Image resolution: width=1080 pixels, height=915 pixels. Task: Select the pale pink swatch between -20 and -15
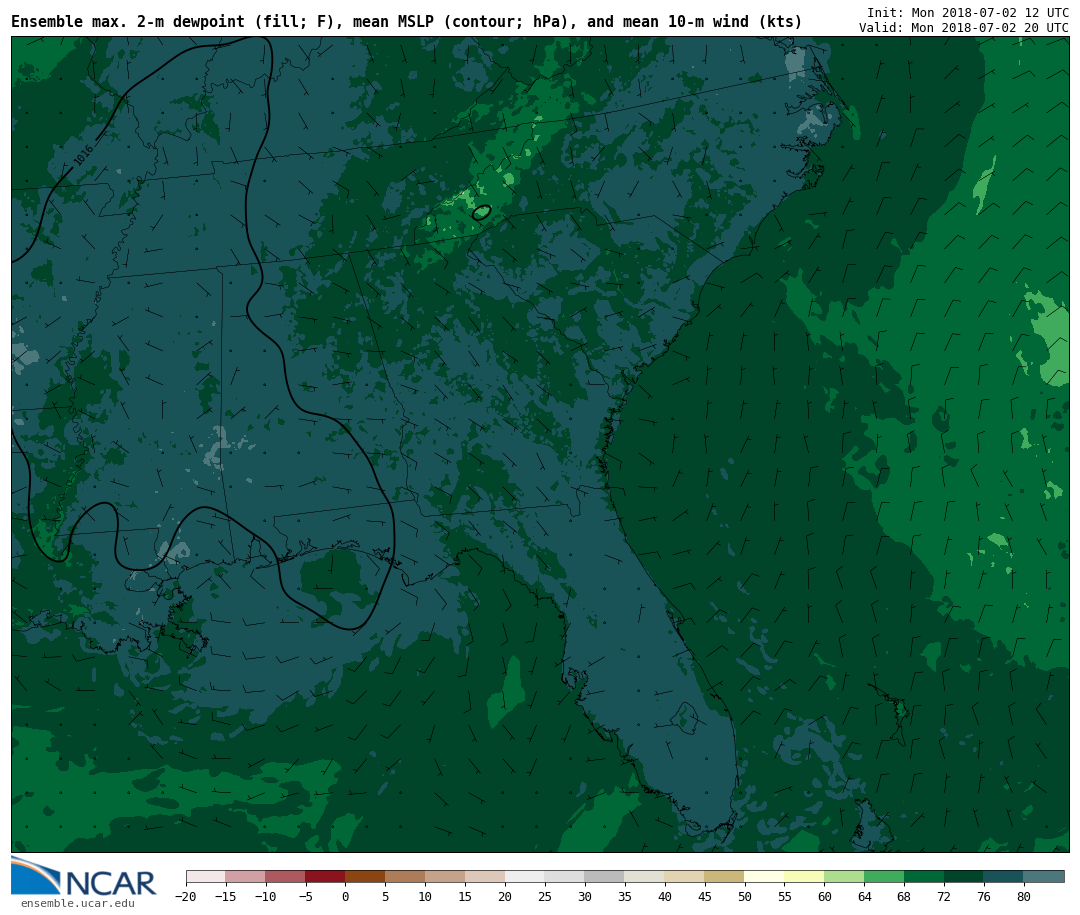pos(206,876)
